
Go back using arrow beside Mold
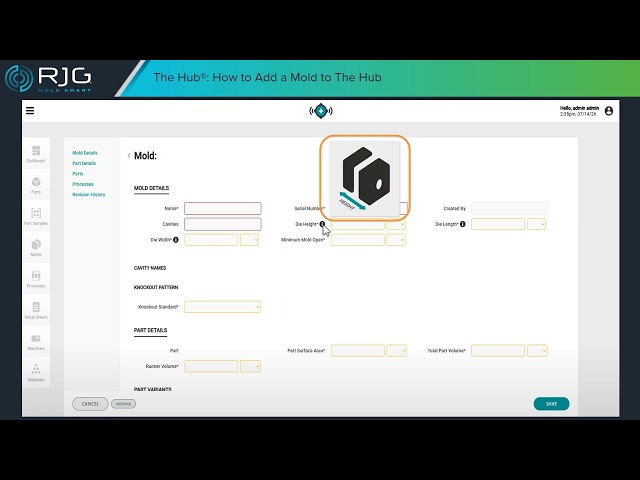(129, 156)
